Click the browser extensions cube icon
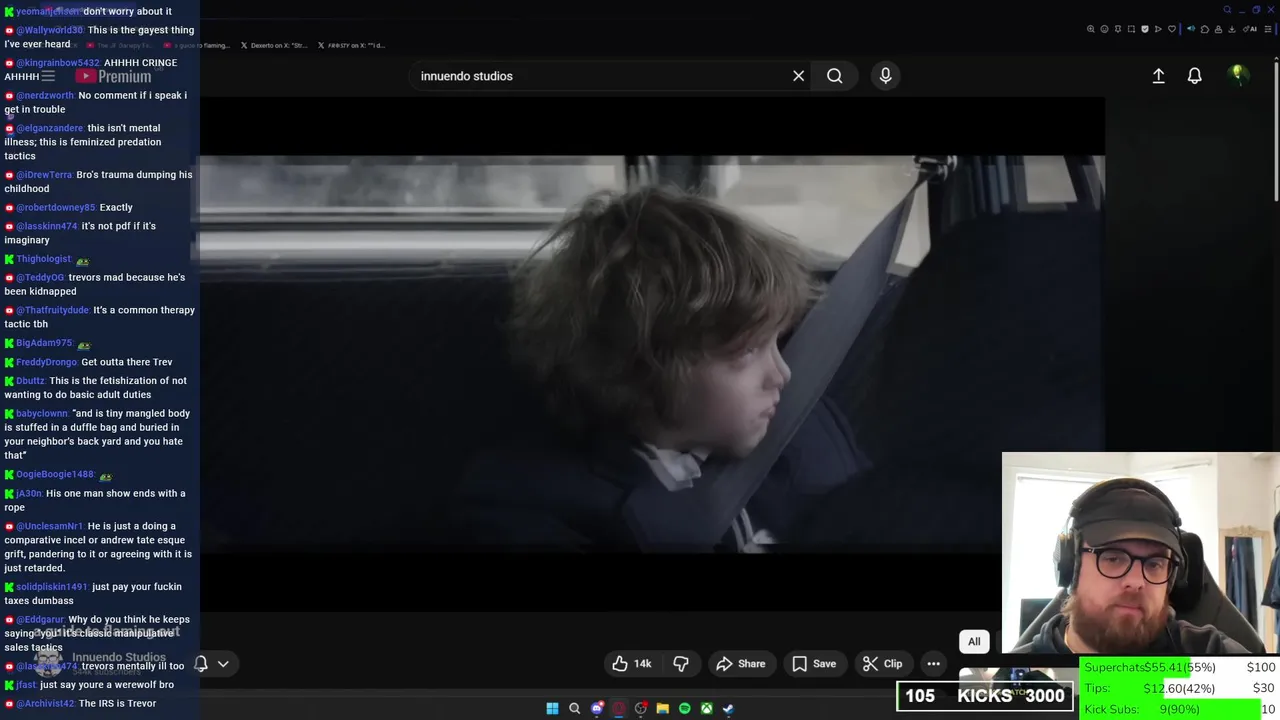Image resolution: width=1280 pixels, height=720 pixels. click(x=1205, y=29)
